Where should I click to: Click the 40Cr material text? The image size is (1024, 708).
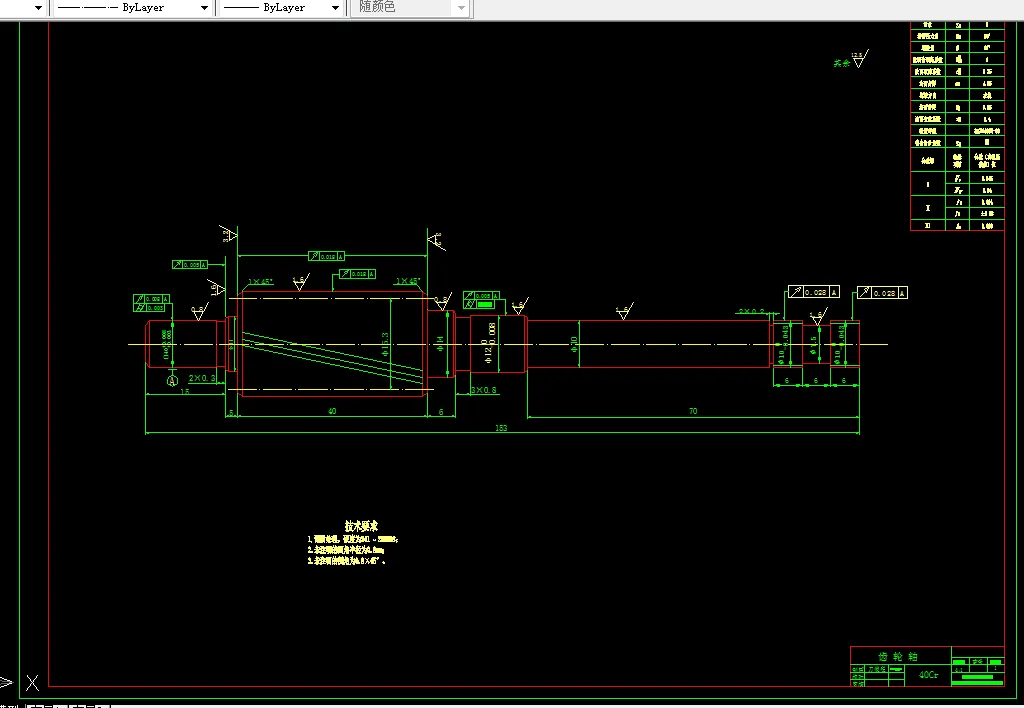(x=928, y=675)
